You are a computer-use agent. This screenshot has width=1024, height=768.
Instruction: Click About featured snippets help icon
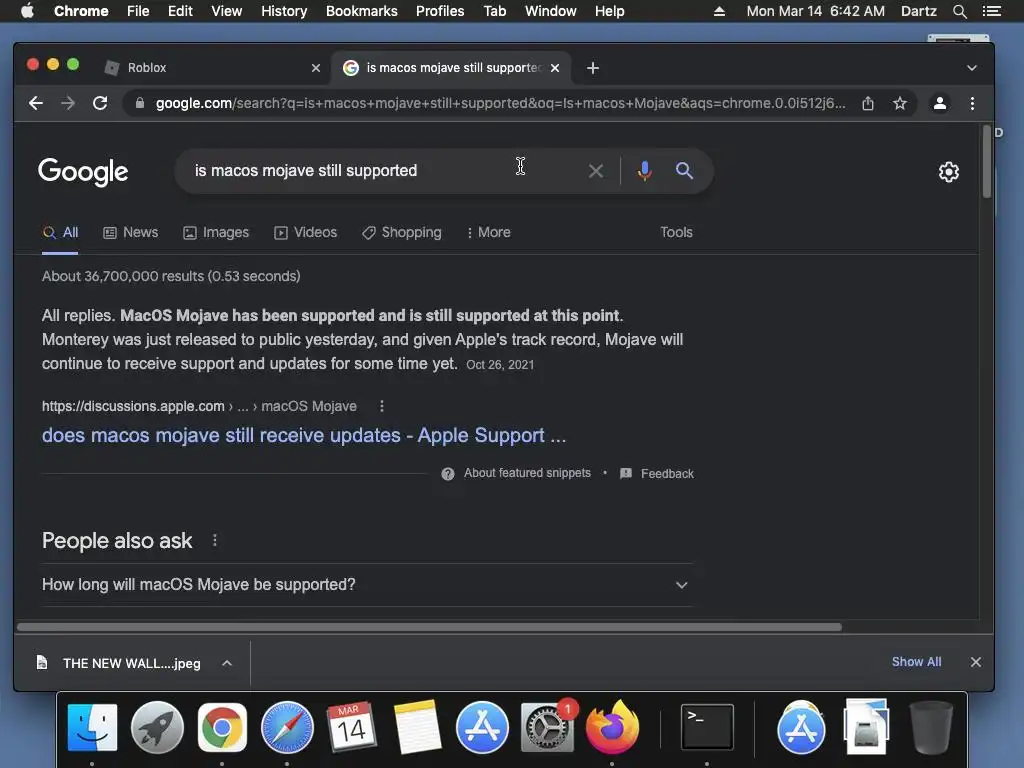click(x=448, y=473)
